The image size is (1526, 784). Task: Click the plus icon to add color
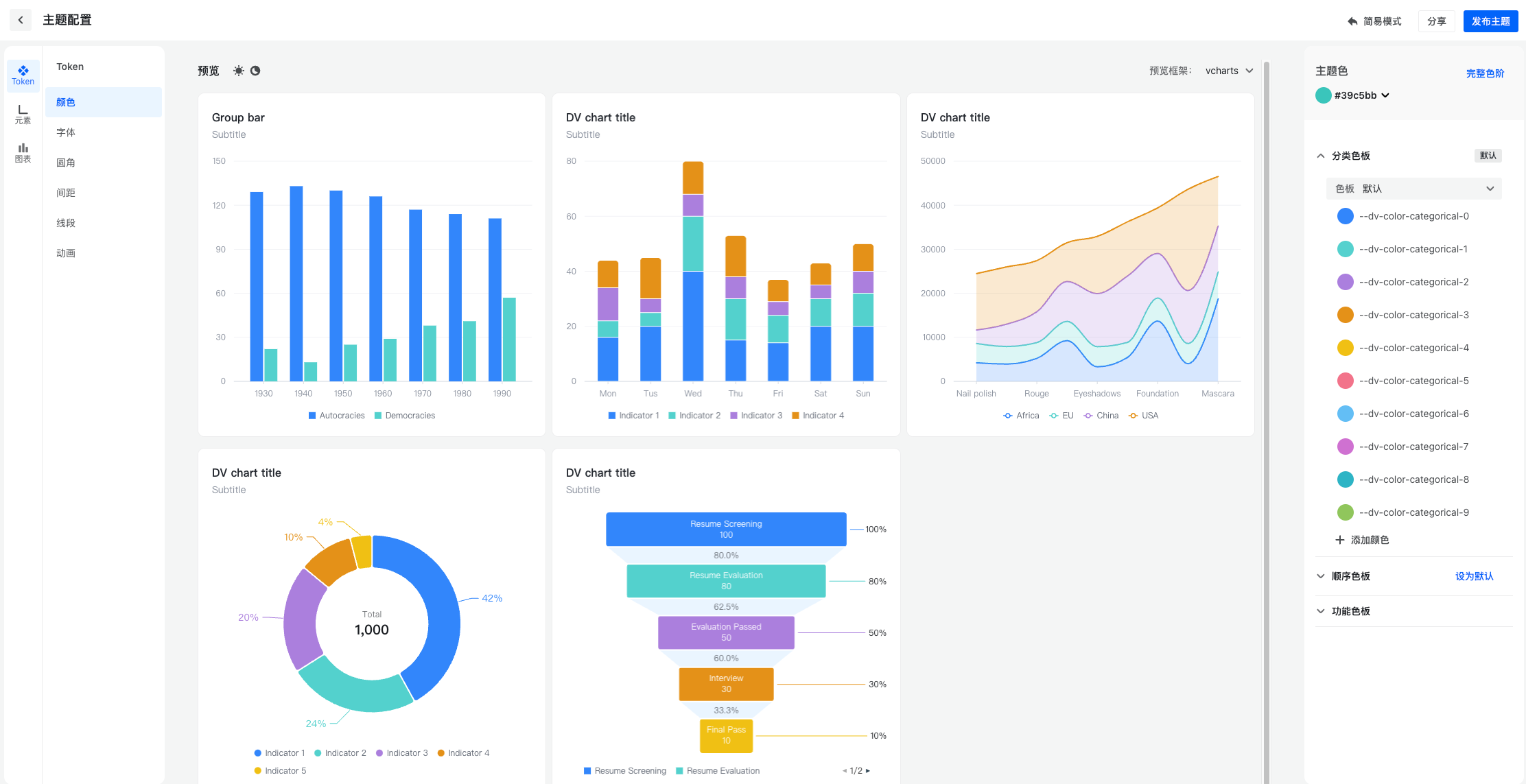coord(1339,540)
